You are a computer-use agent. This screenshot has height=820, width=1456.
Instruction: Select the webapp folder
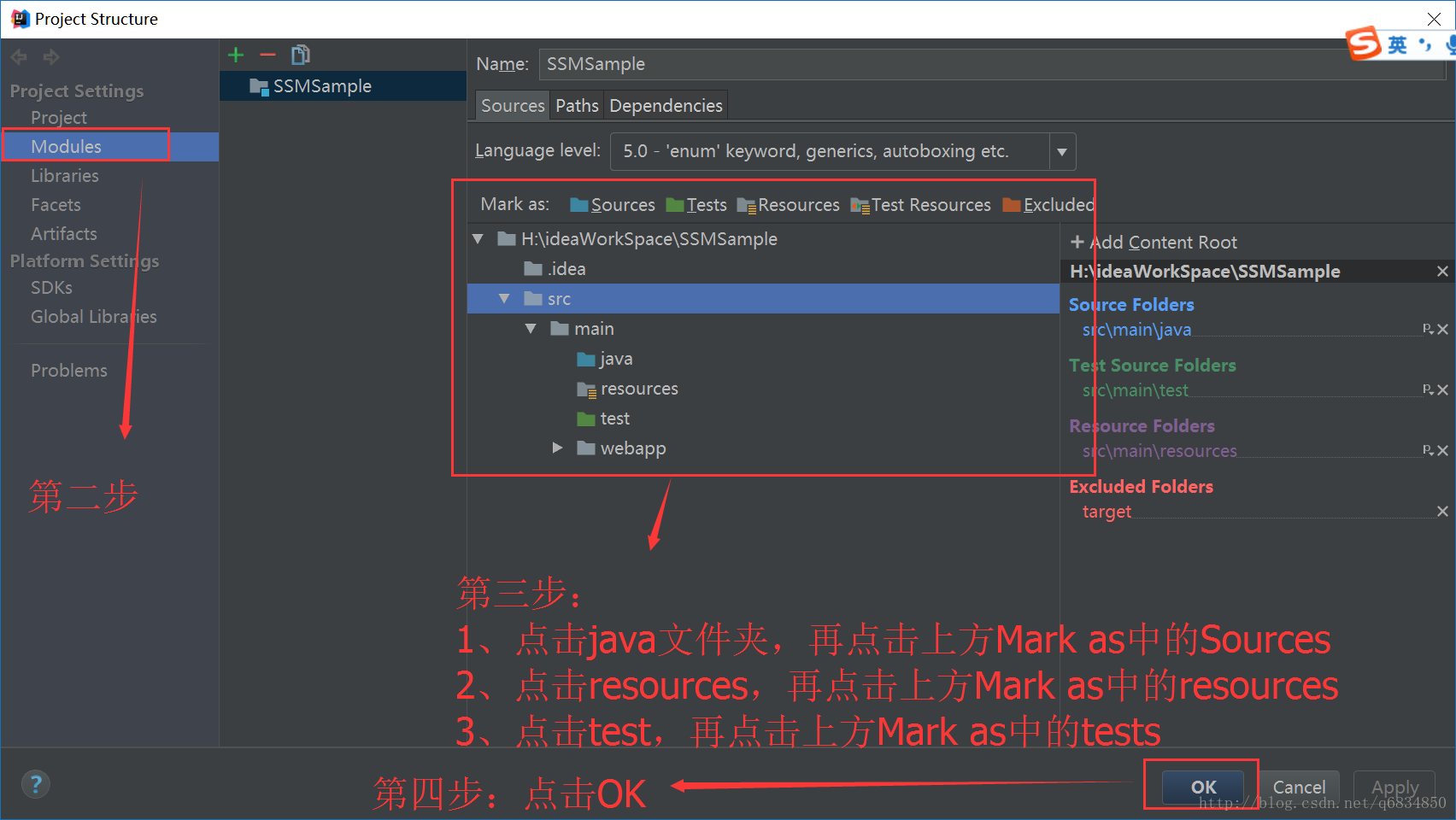621,448
